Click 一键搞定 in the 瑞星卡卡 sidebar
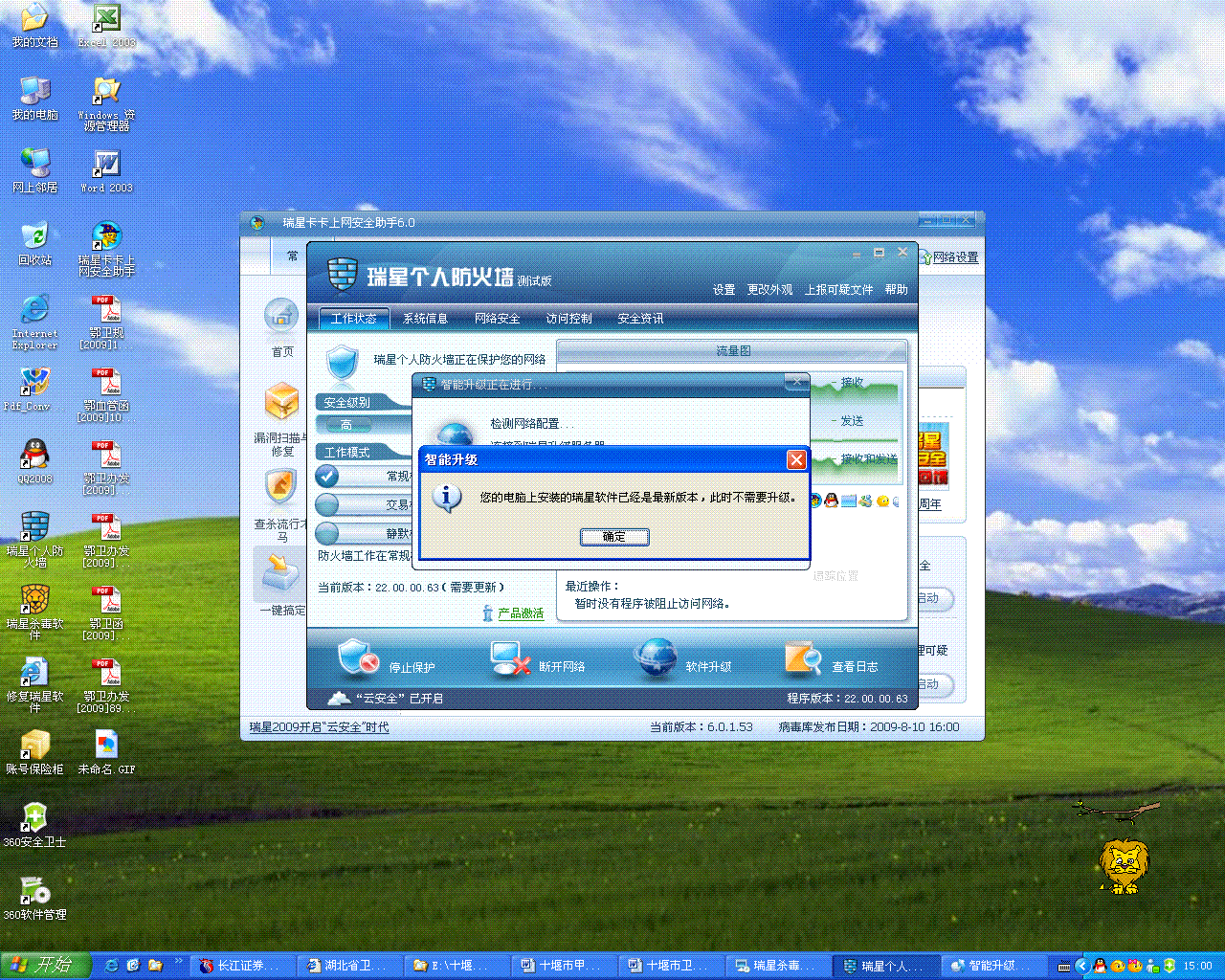The height and width of the screenshot is (980, 1225). click(x=282, y=583)
